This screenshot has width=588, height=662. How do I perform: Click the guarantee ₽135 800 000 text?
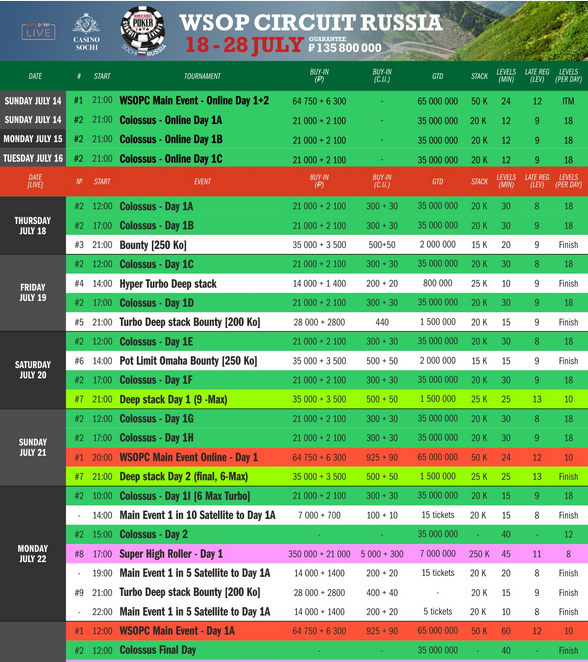tap(345, 45)
